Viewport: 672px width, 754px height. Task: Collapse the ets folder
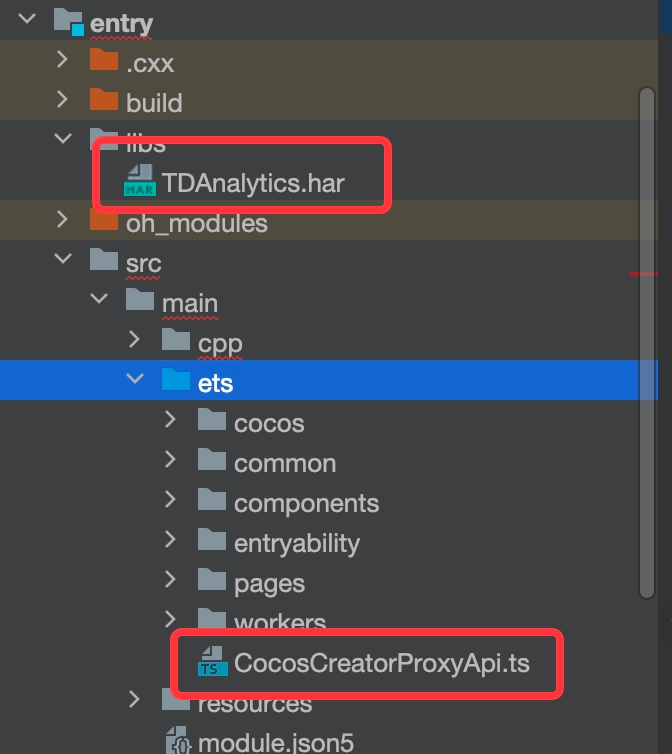[x=135, y=378]
